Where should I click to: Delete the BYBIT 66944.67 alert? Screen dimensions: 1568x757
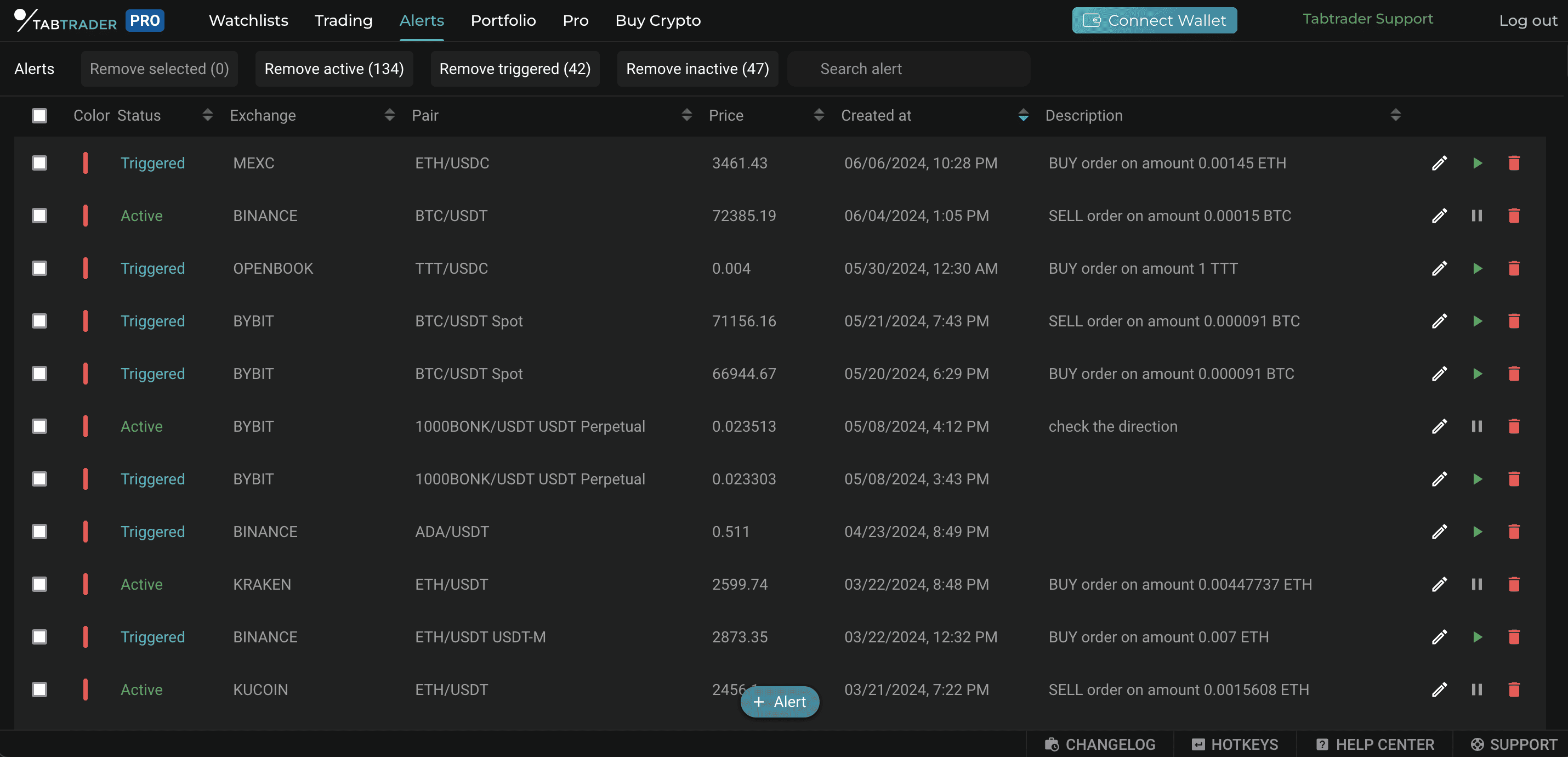pyautogui.click(x=1514, y=374)
